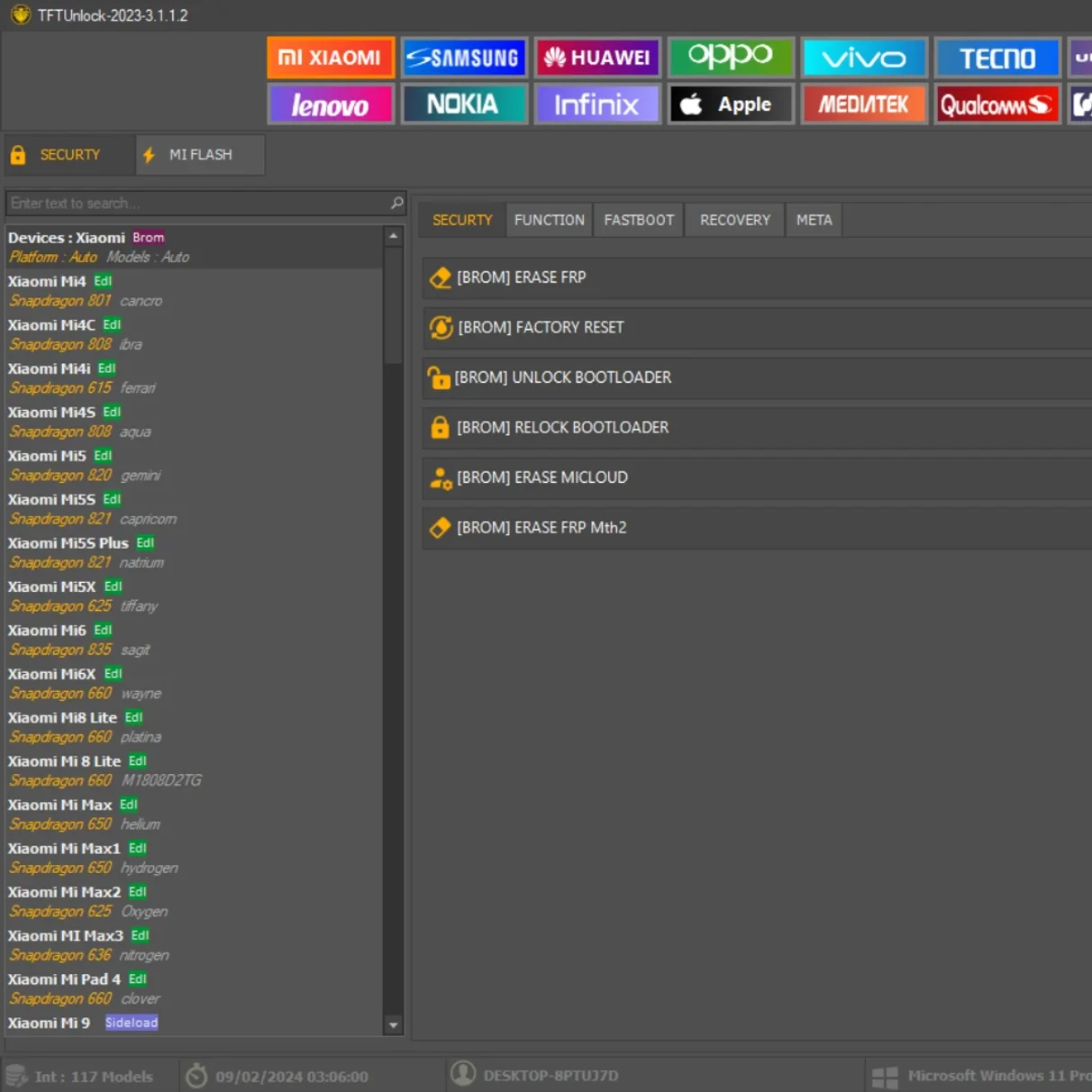This screenshot has height=1092, width=1092.
Task: Select the Huawei brand logo
Action: [x=597, y=58]
